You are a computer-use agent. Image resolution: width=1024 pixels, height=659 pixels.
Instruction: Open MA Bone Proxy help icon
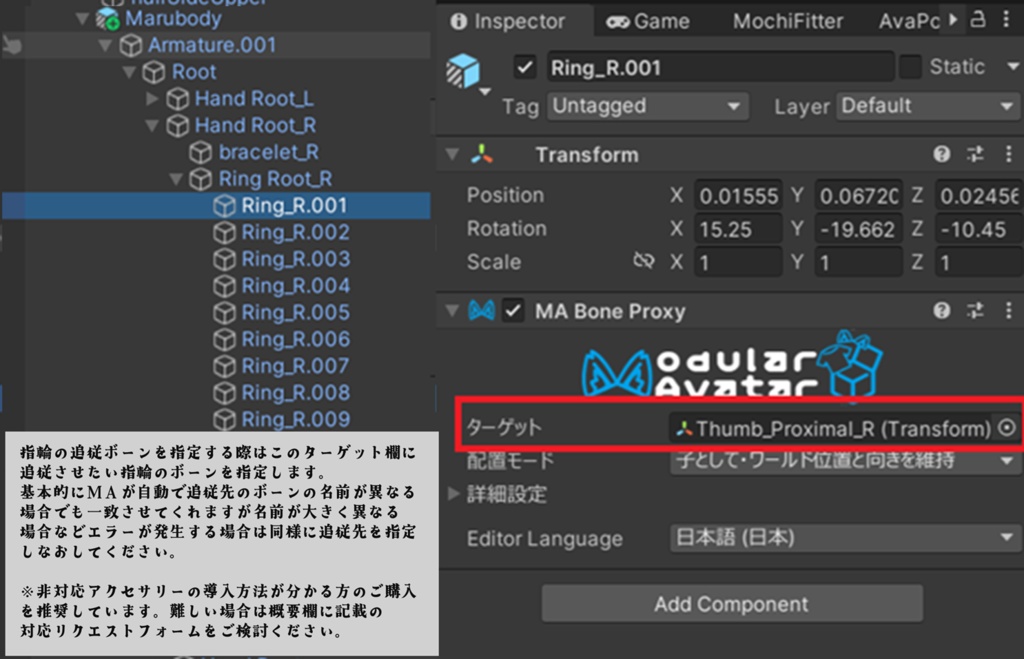pyautogui.click(x=941, y=311)
